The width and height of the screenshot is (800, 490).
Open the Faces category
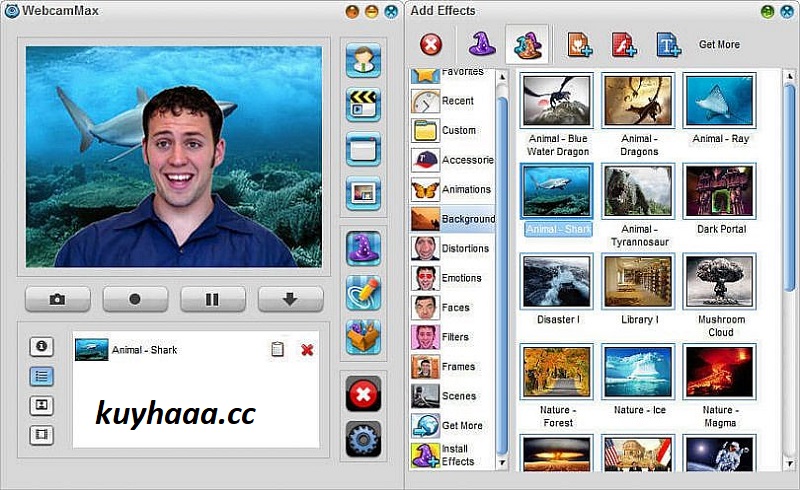click(x=453, y=308)
